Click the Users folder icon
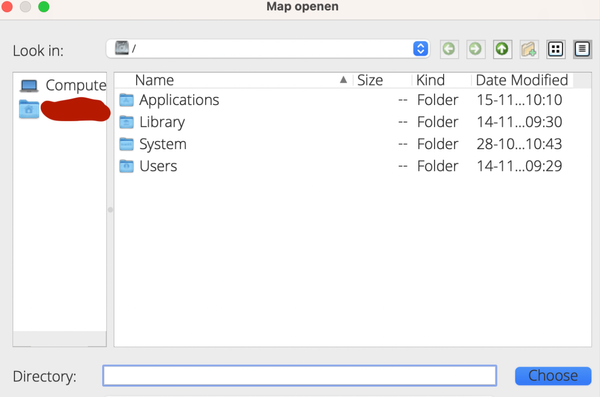Screen dimensions: 600x397 (126, 166)
